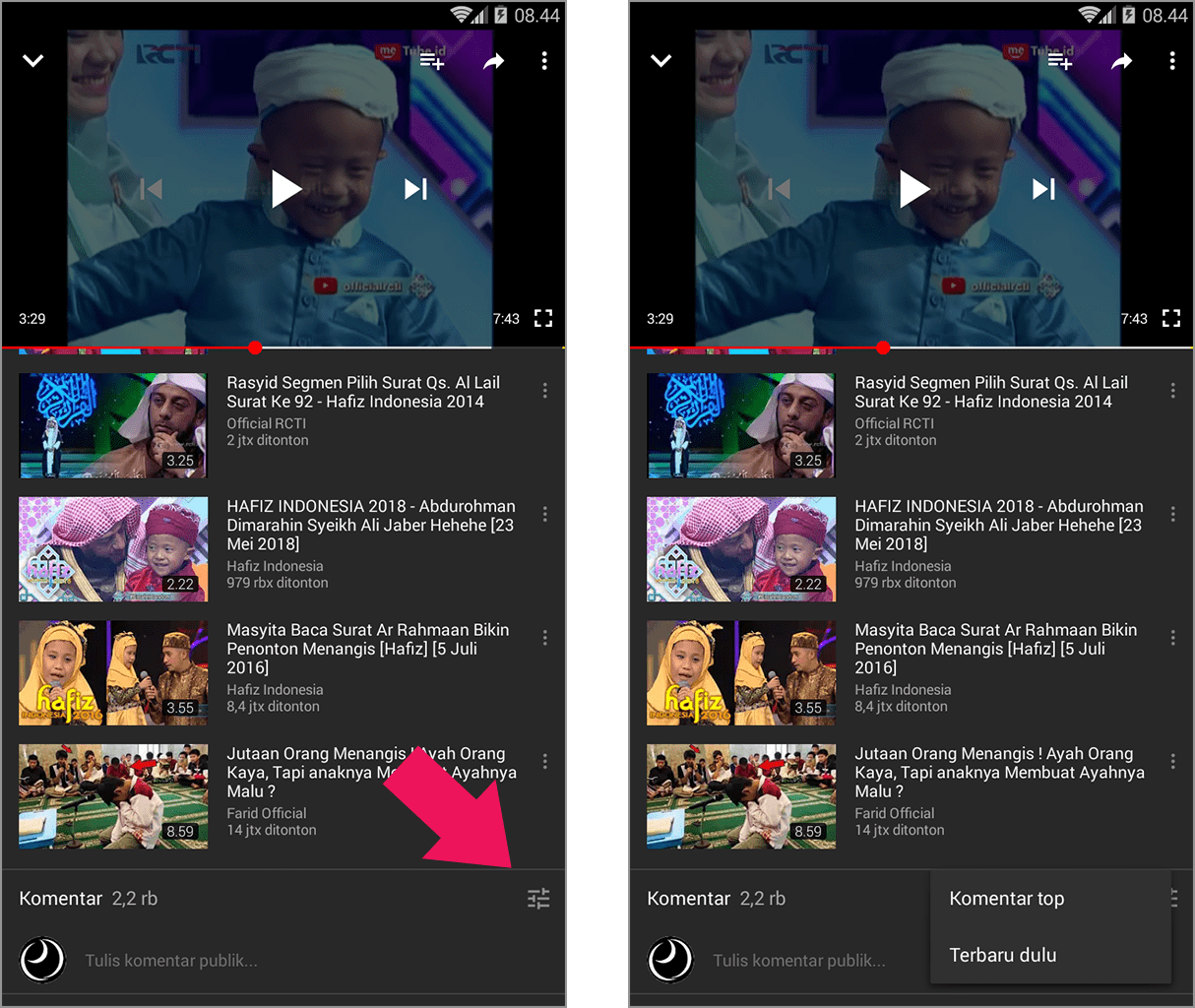Tap Komentar 2,2 rb header in right screenshot
The image size is (1195, 1008).
coord(717,899)
